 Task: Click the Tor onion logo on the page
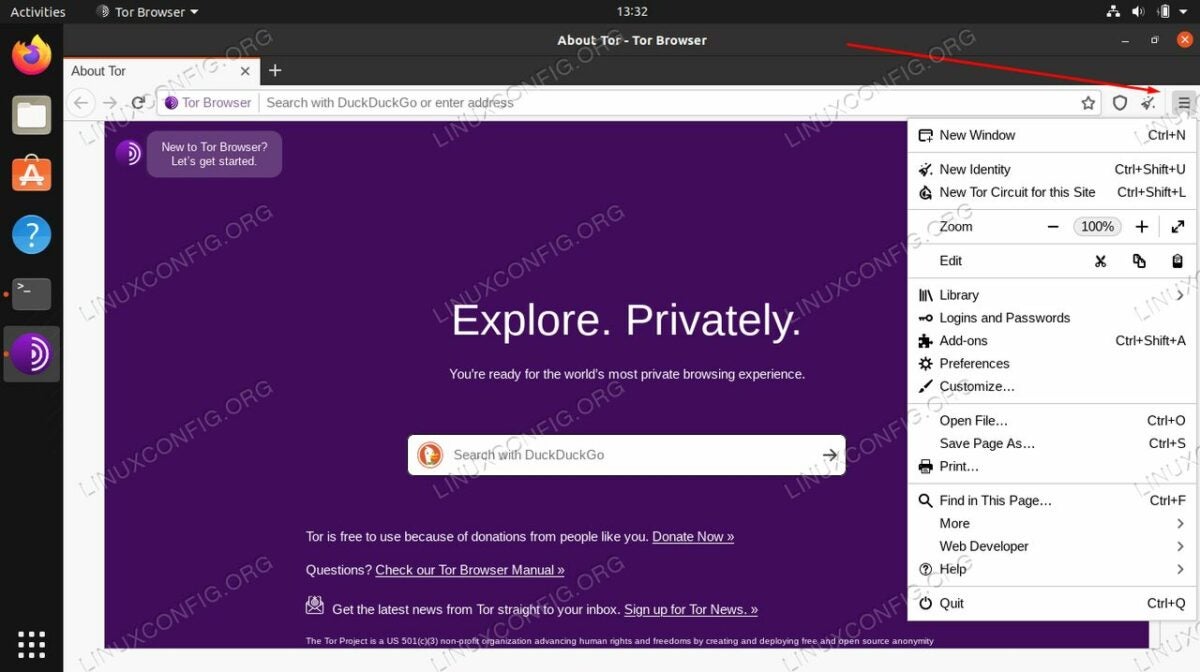pyautogui.click(x=128, y=153)
